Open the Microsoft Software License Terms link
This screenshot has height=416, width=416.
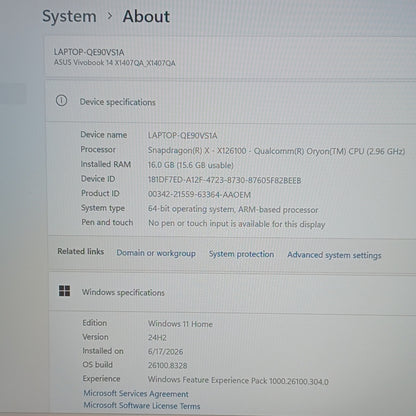tap(142, 406)
